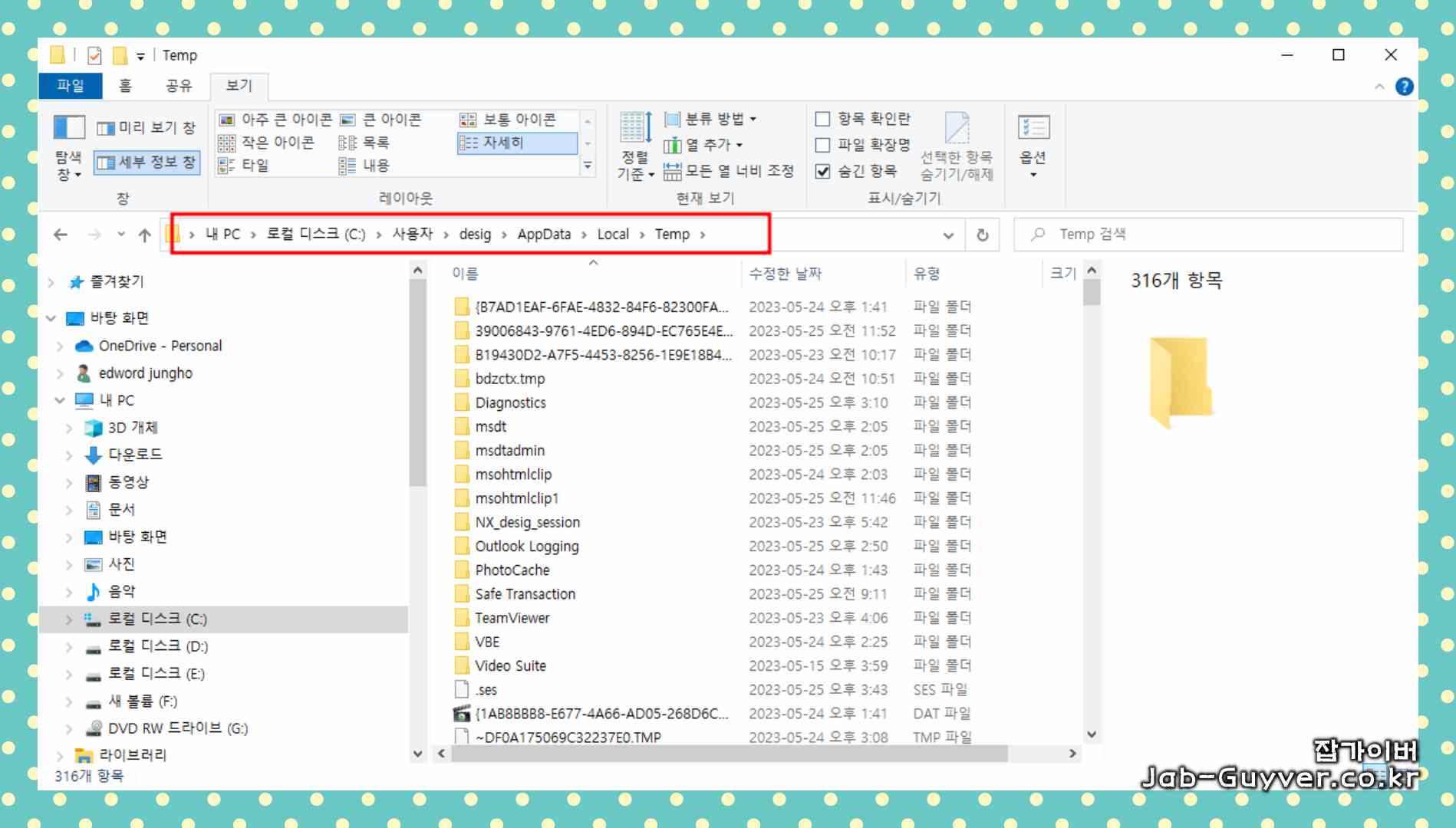Open the help question mark icon
This screenshot has width=1456, height=828.
coord(1405,87)
